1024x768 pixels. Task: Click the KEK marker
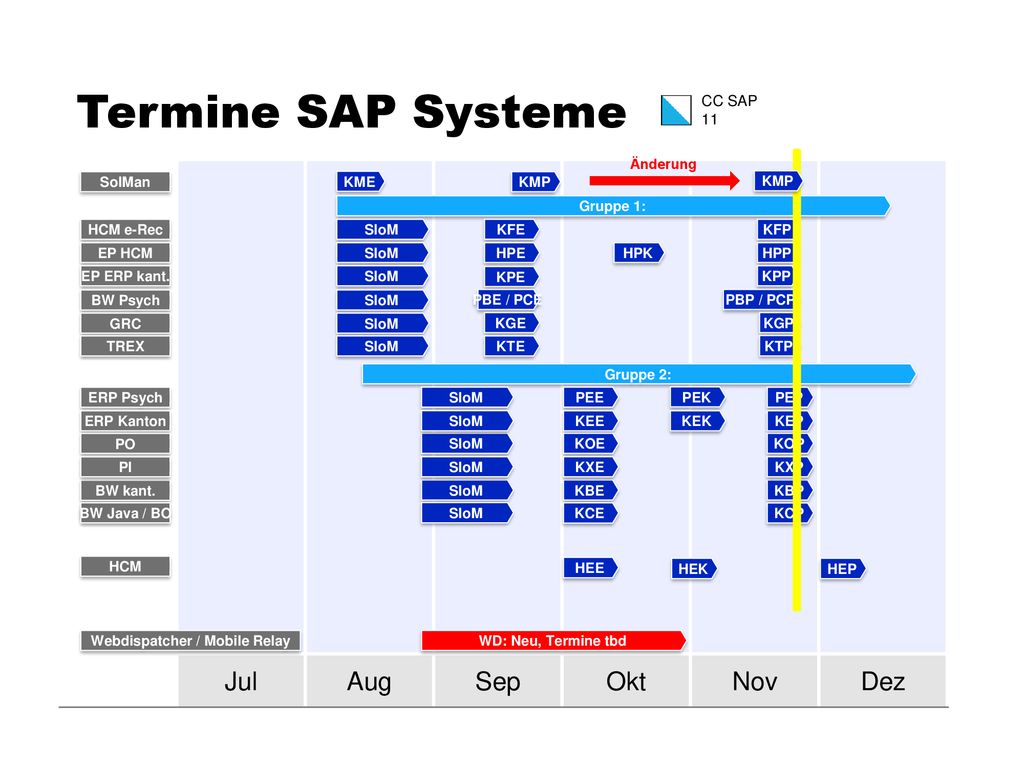tap(697, 421)
